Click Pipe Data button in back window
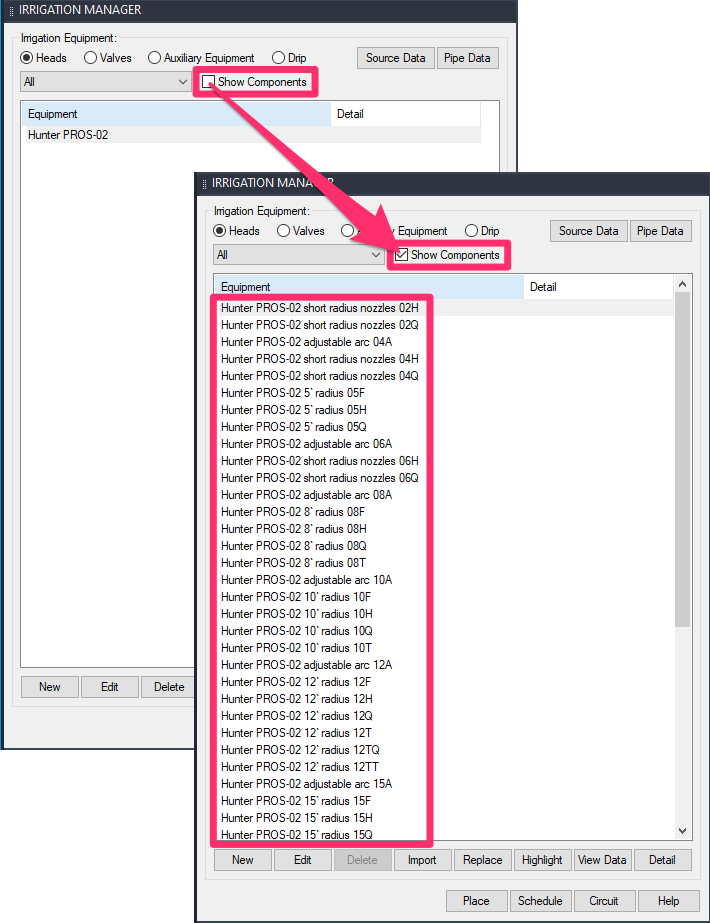 point(467,58)
